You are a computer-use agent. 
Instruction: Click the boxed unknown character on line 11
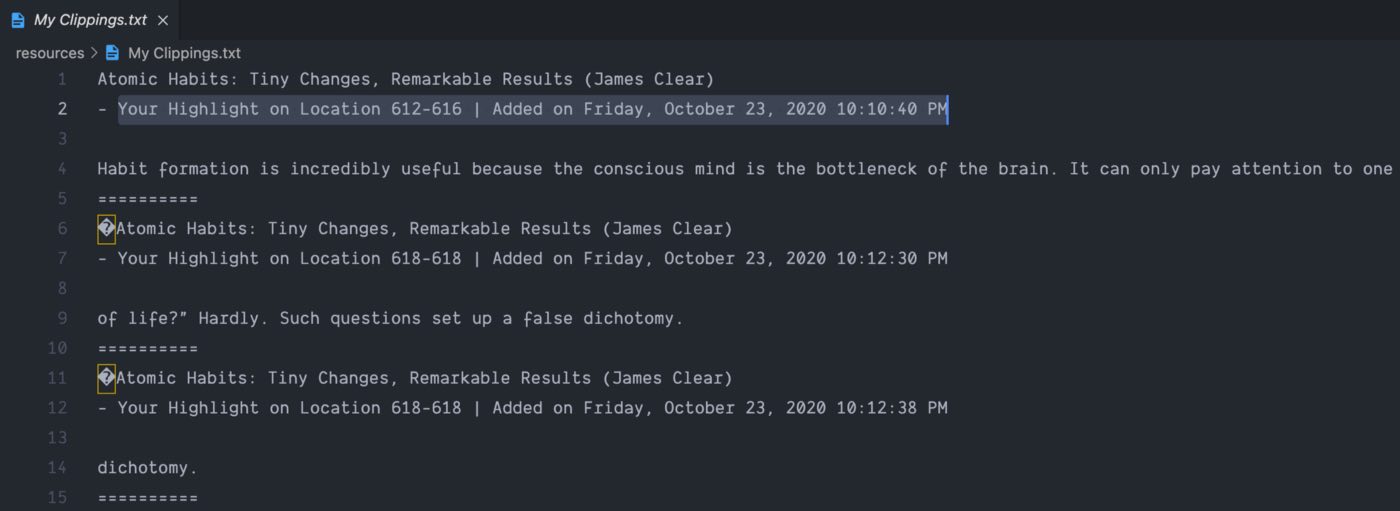tap(106, 378)
